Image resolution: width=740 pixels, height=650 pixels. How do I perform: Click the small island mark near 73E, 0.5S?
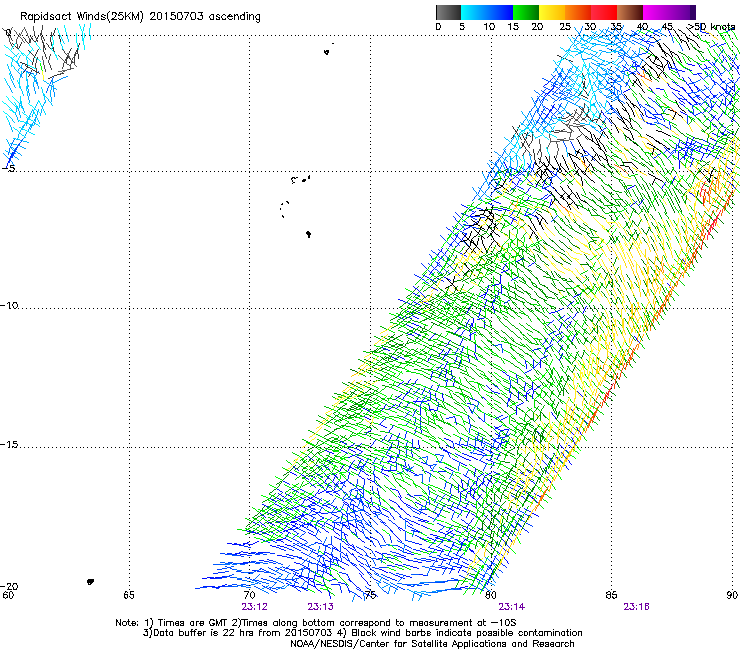coord(327,52)
